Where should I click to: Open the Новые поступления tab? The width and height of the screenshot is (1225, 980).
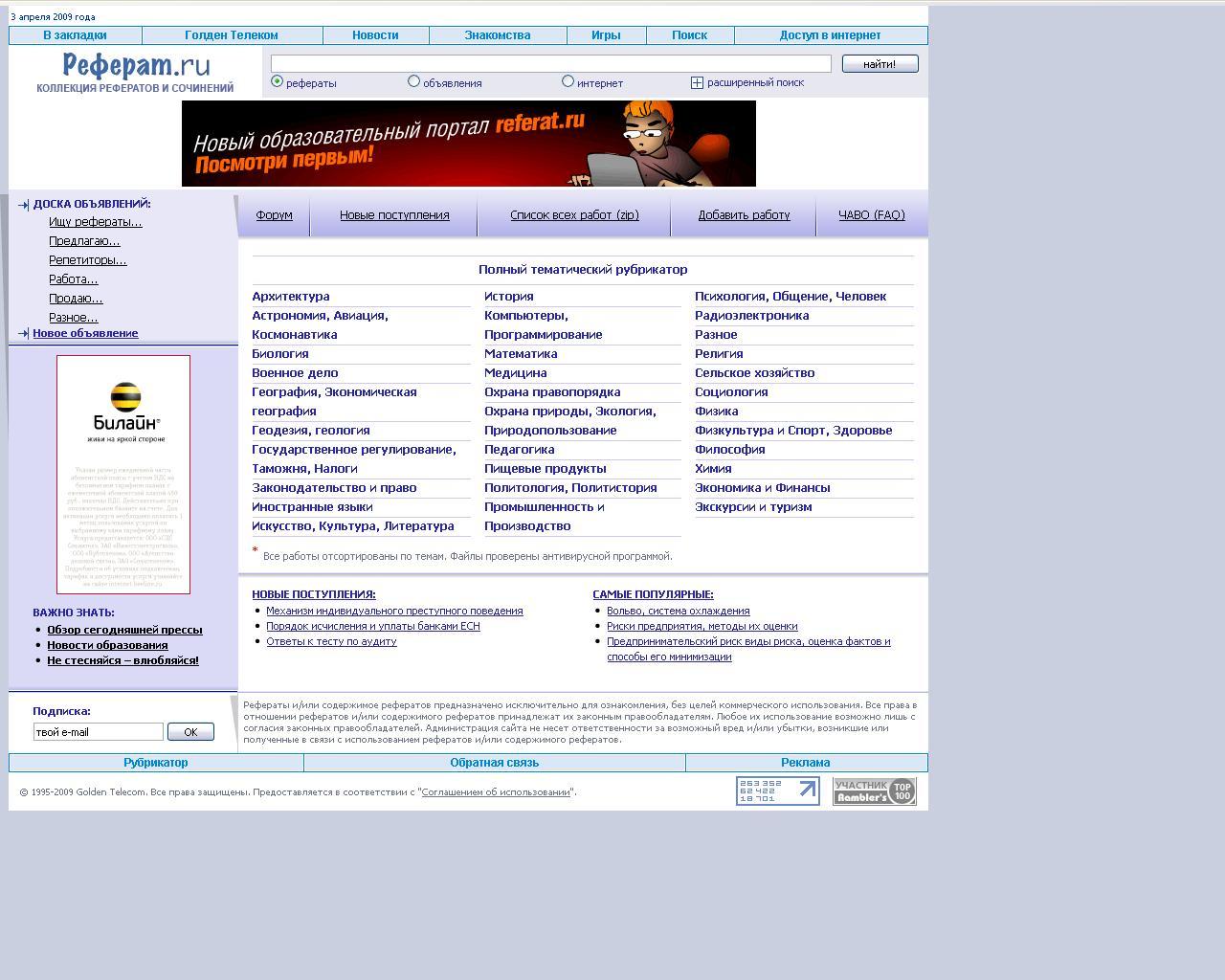tap(394, 215)
